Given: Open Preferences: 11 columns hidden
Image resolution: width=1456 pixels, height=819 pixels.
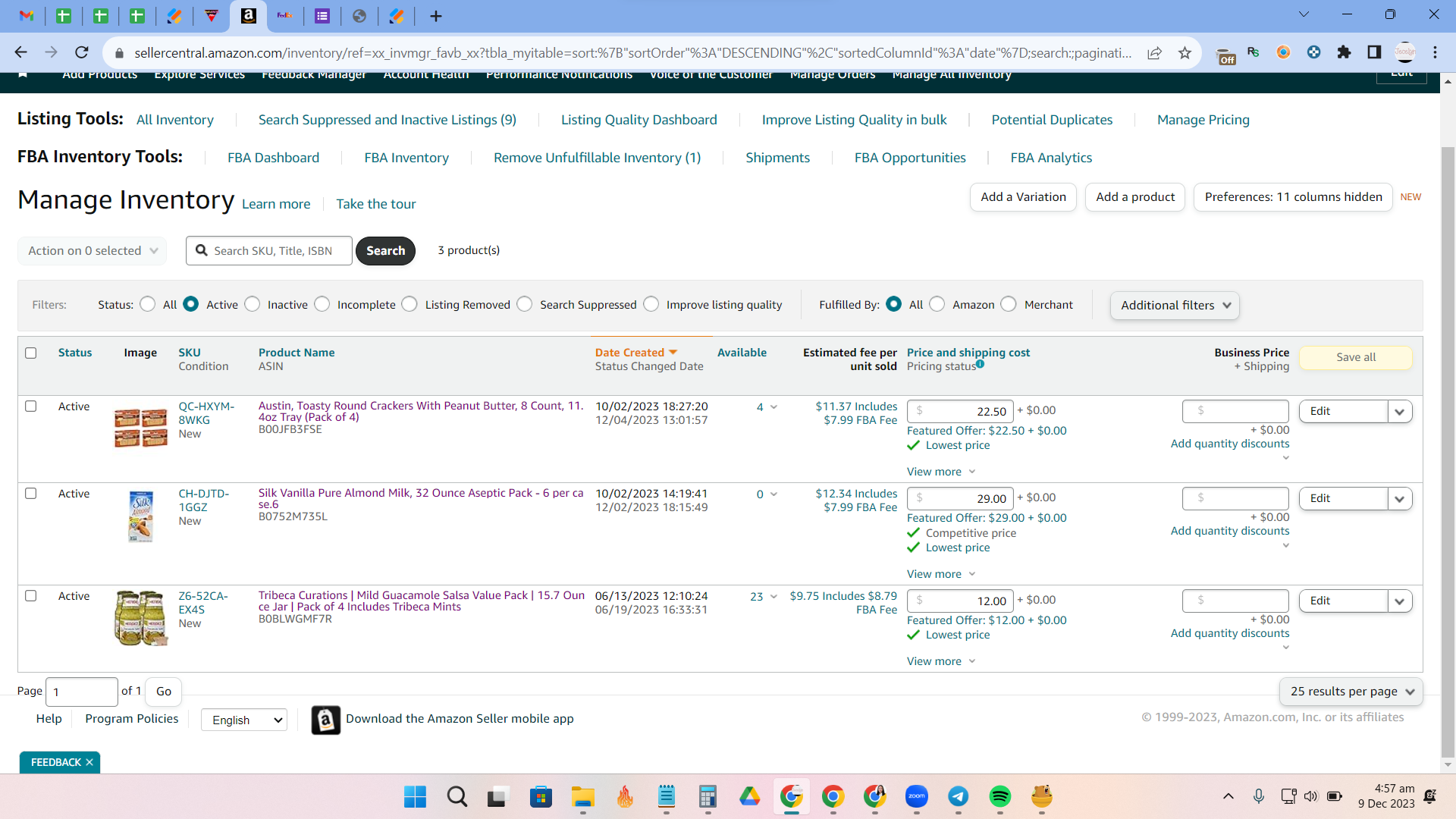Looking at the screenshot, I should click(x=1293, y=197).
